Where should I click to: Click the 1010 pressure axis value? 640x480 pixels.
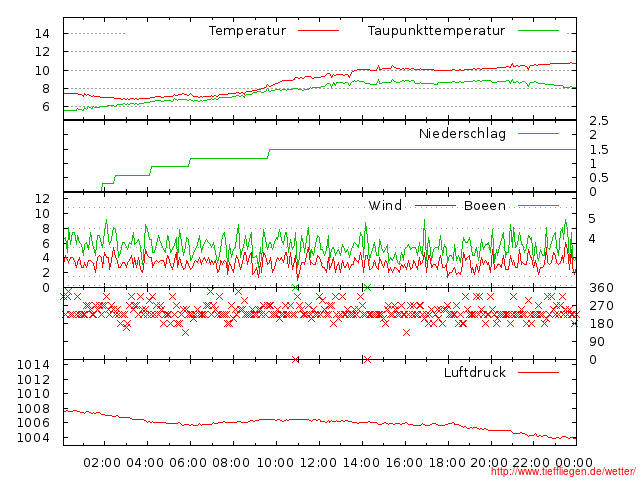[x=33, y=393]
